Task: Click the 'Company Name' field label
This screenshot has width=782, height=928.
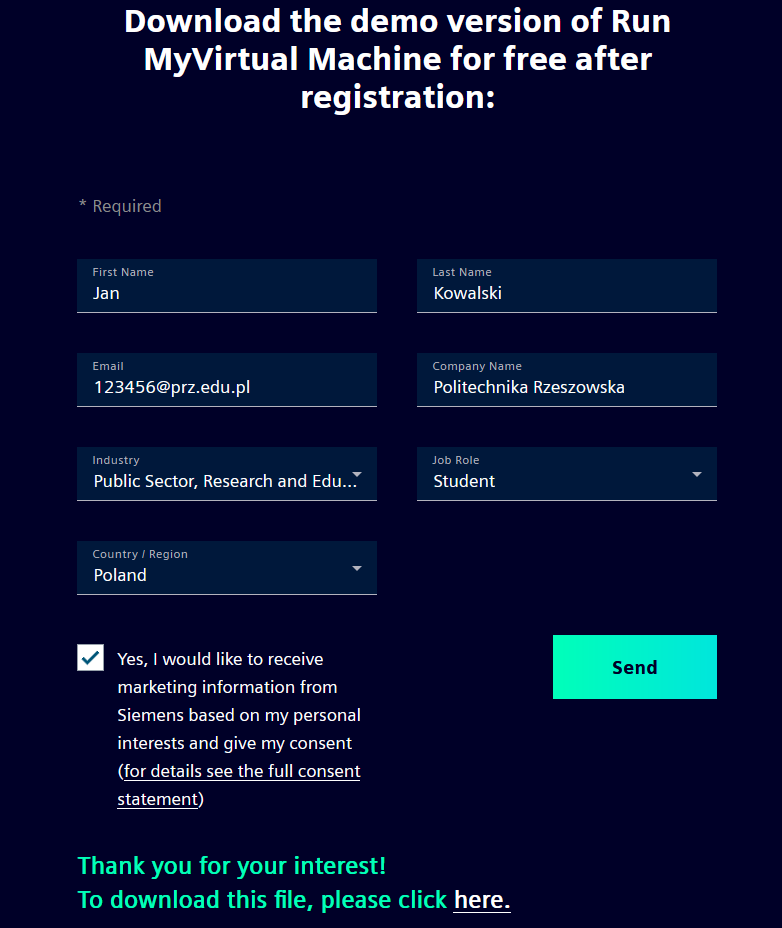Action: (477, 366)
